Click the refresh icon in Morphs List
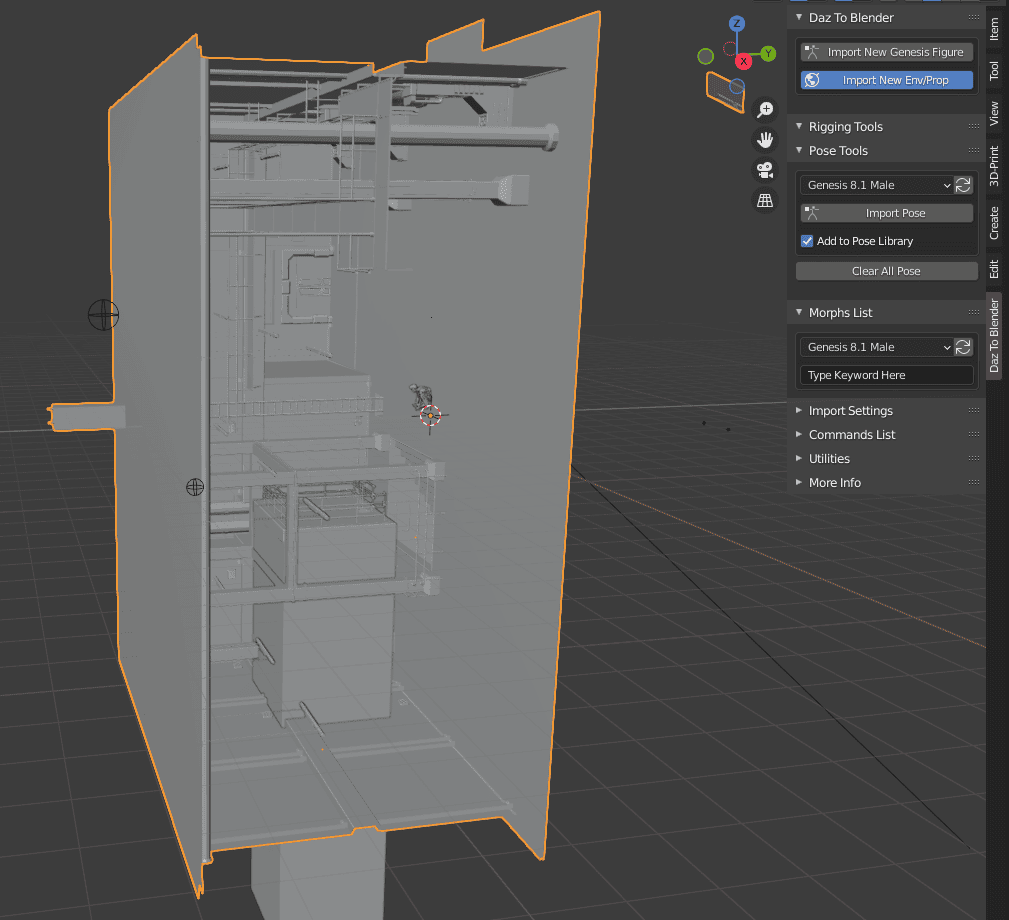Screen dimensions: 1009x920 click(963, 346)
